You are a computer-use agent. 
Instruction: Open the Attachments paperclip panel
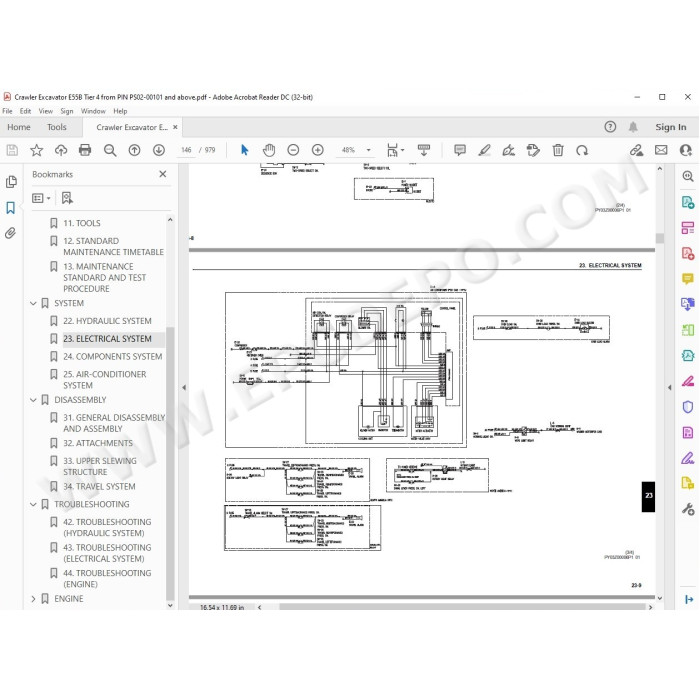coord(11,233)
